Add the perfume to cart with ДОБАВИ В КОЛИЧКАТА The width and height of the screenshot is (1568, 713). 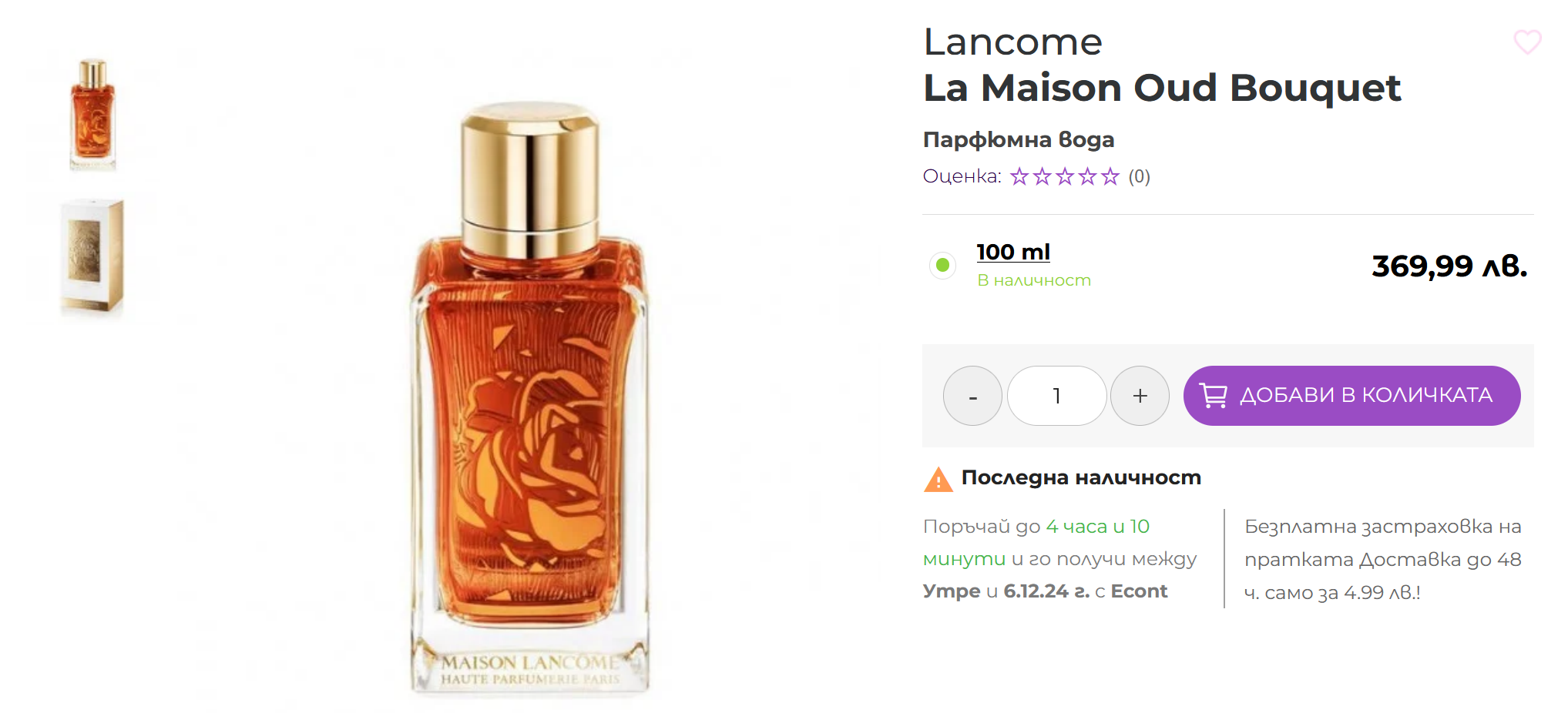coord(1351,396)
